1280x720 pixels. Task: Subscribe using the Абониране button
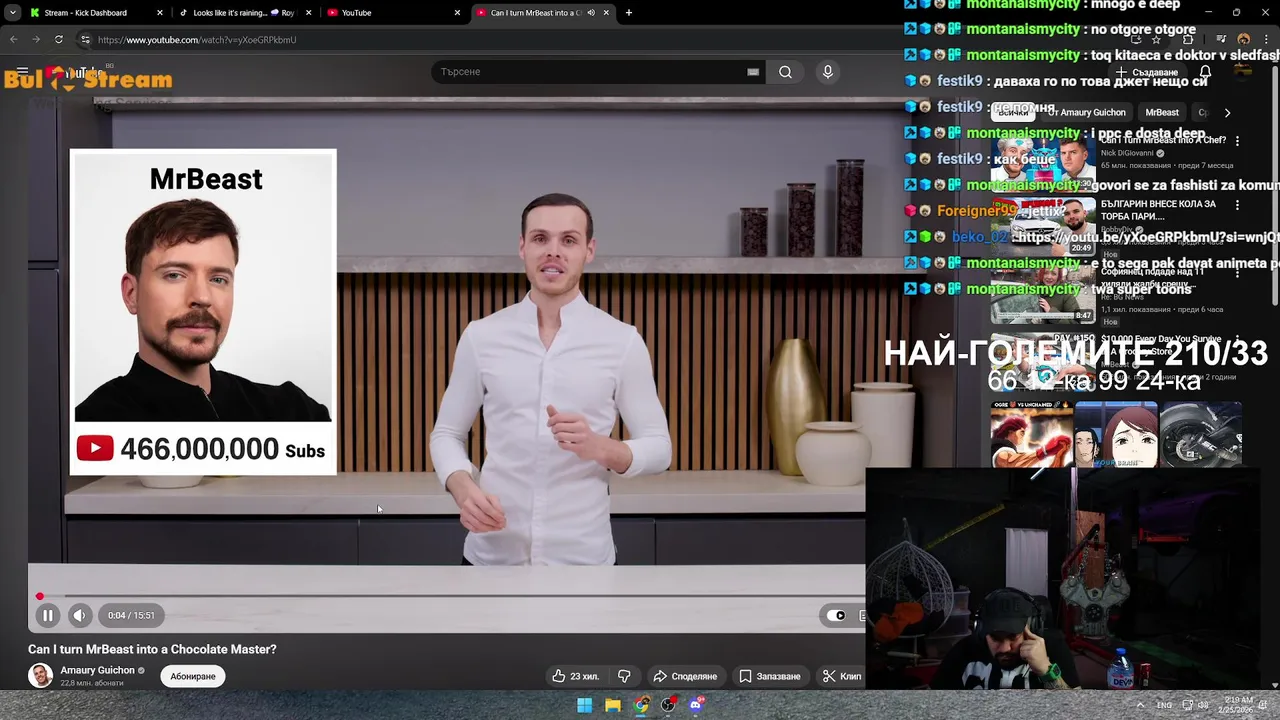pos(193,676)
